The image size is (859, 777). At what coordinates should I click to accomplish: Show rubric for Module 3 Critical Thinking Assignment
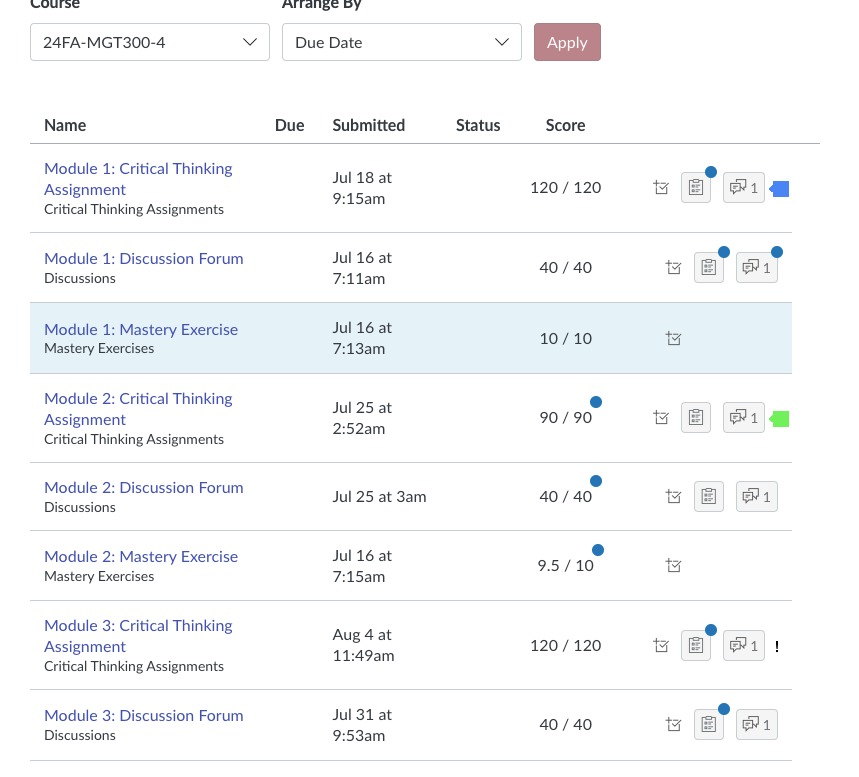pyautogui.click(x=695, y=645)
